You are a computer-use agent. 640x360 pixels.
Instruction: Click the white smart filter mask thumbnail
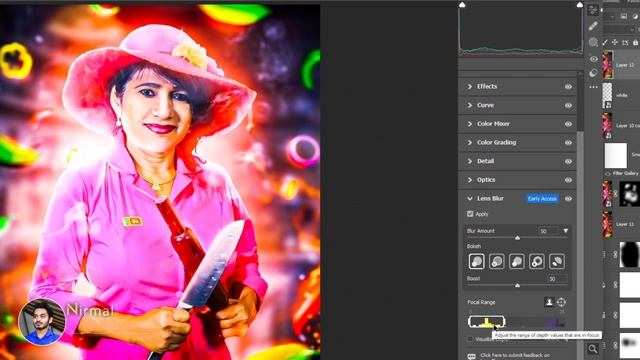click(616, 155)
